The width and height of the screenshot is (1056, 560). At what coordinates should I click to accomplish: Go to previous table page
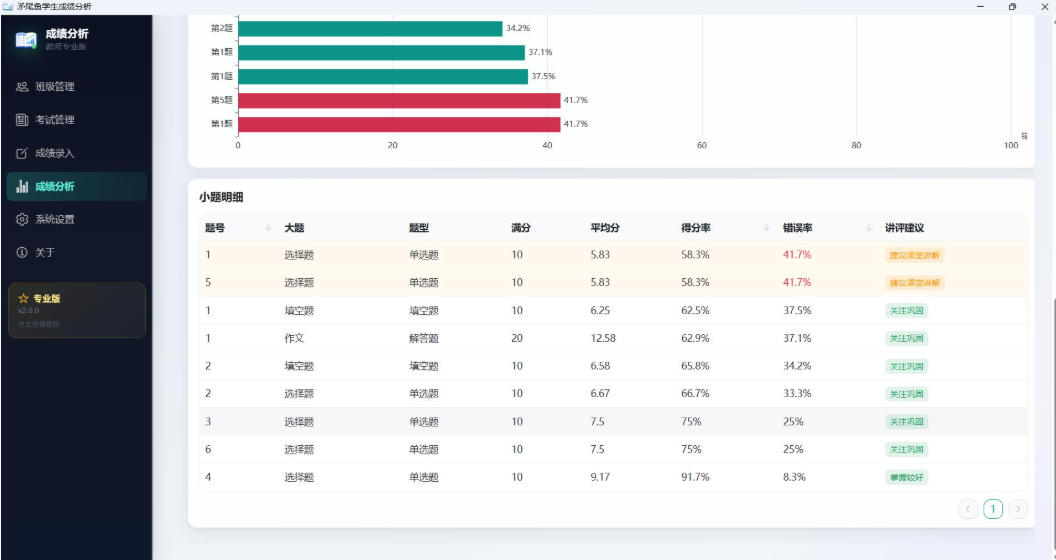(968, 509)
